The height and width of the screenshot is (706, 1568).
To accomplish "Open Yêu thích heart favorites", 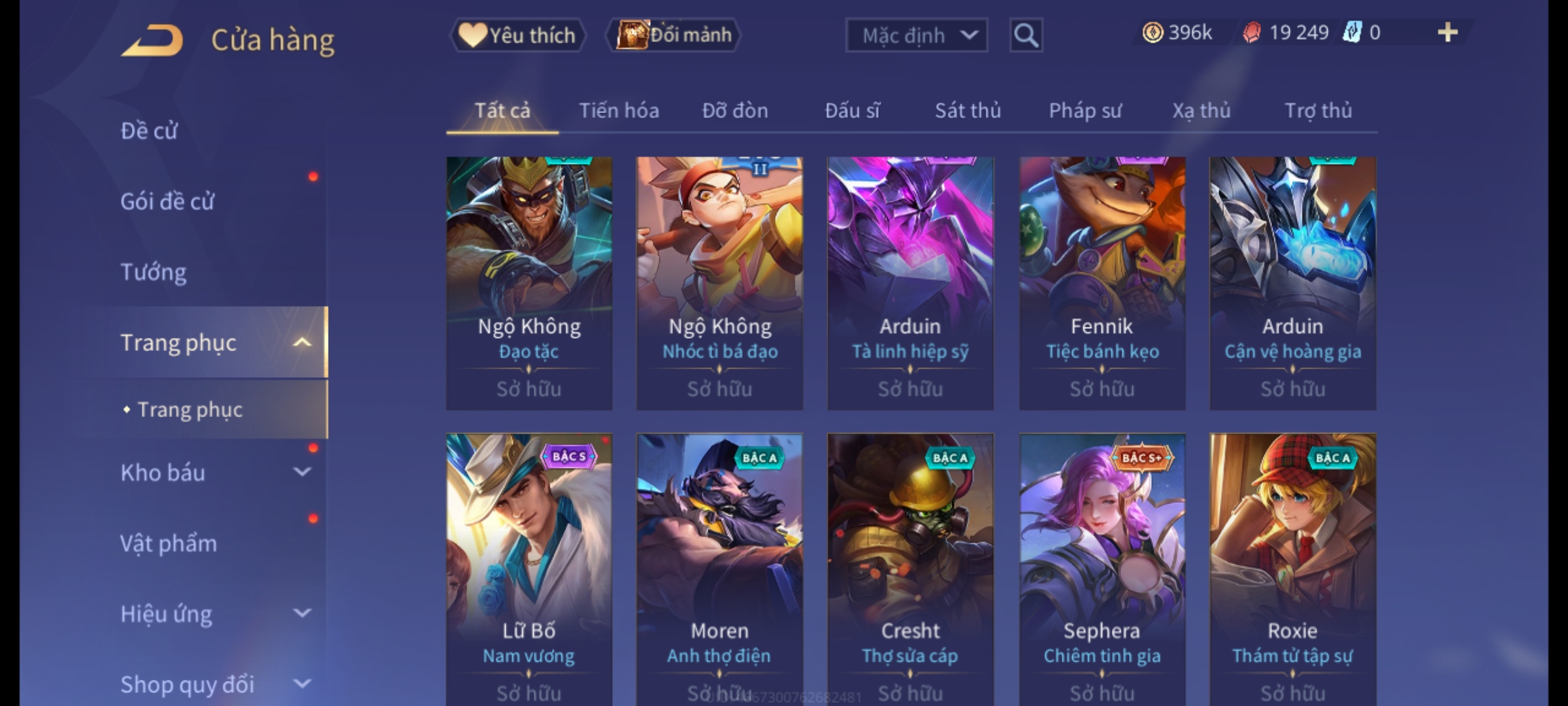I will (x=517, y=35).
